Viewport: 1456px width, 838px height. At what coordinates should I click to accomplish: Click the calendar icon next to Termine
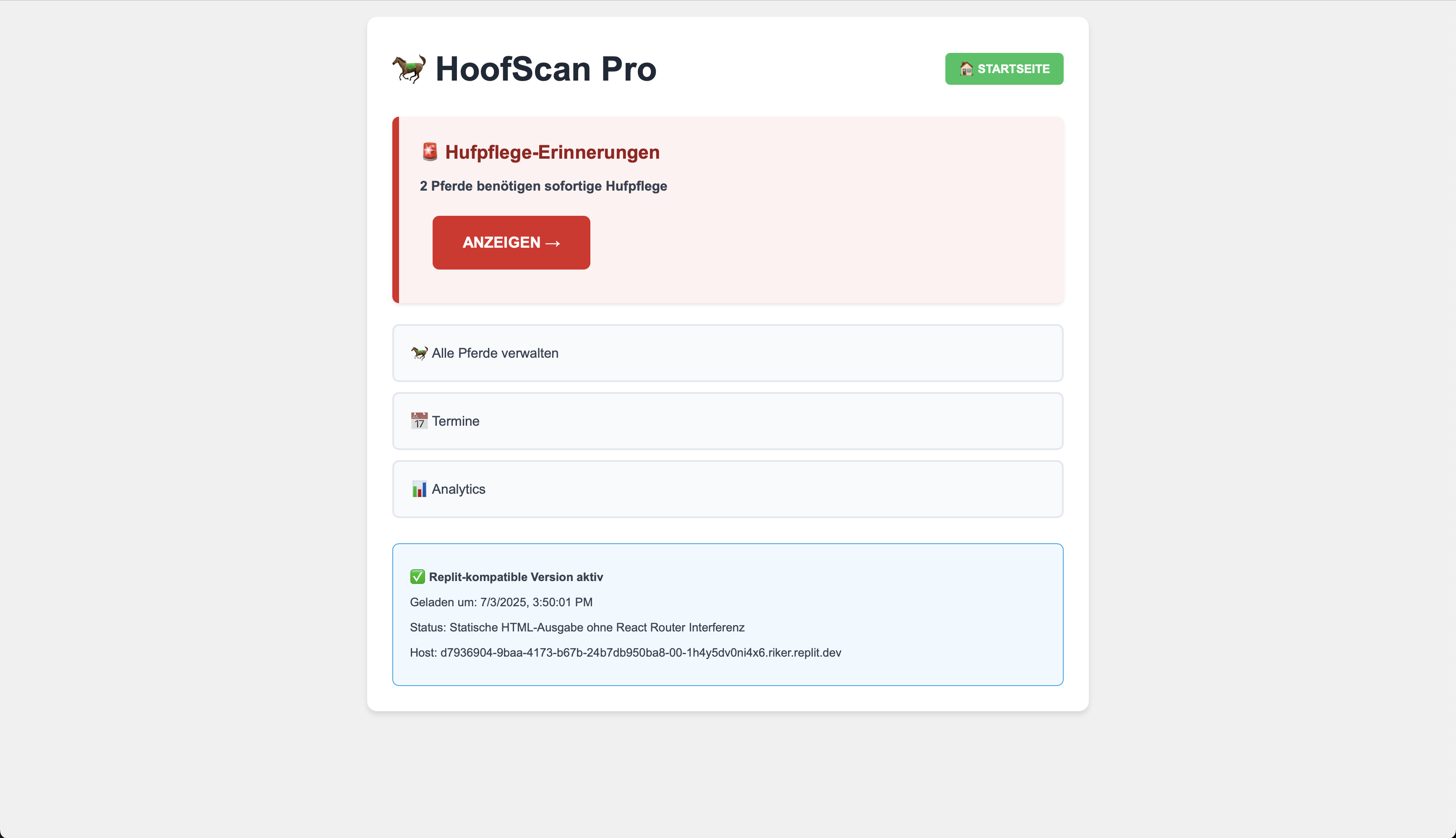(419, 421)
